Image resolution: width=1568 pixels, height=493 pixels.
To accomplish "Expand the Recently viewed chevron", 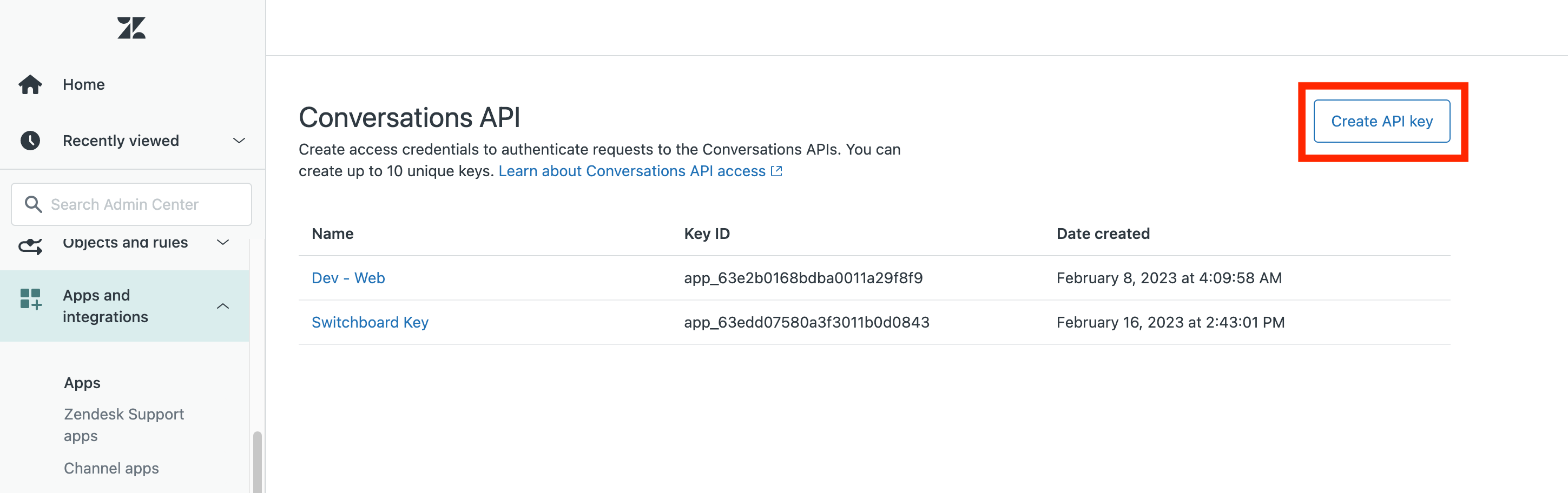I will pos(239,141).
